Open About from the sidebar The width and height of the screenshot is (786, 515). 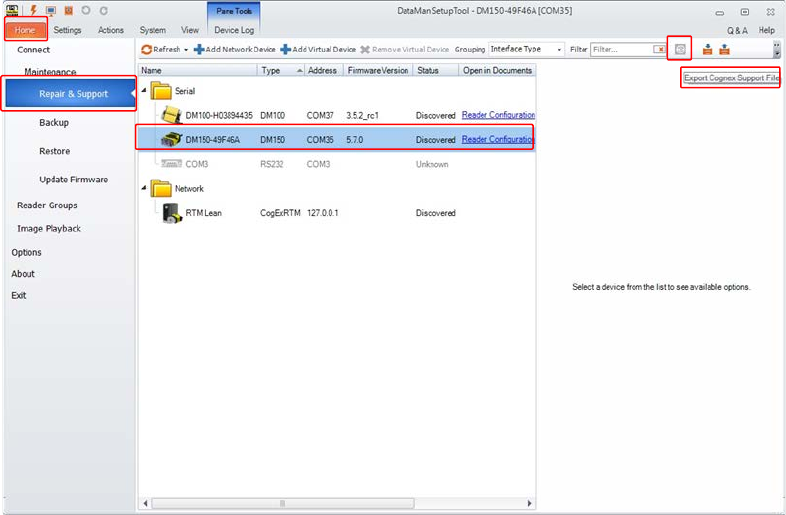click(23, 274)
